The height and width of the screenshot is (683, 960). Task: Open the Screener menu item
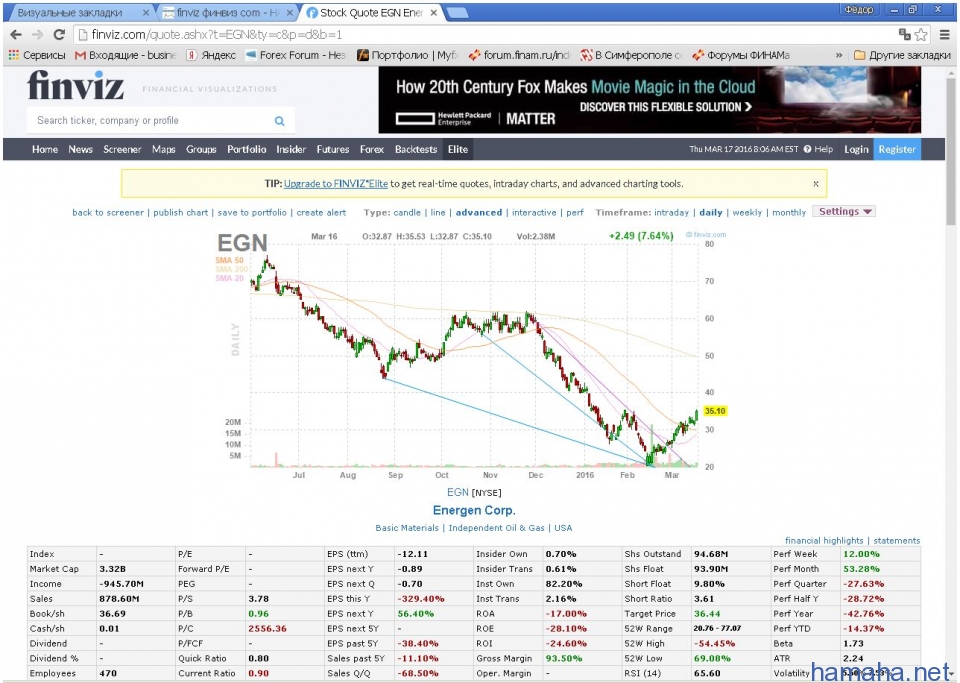coord(122,149)
